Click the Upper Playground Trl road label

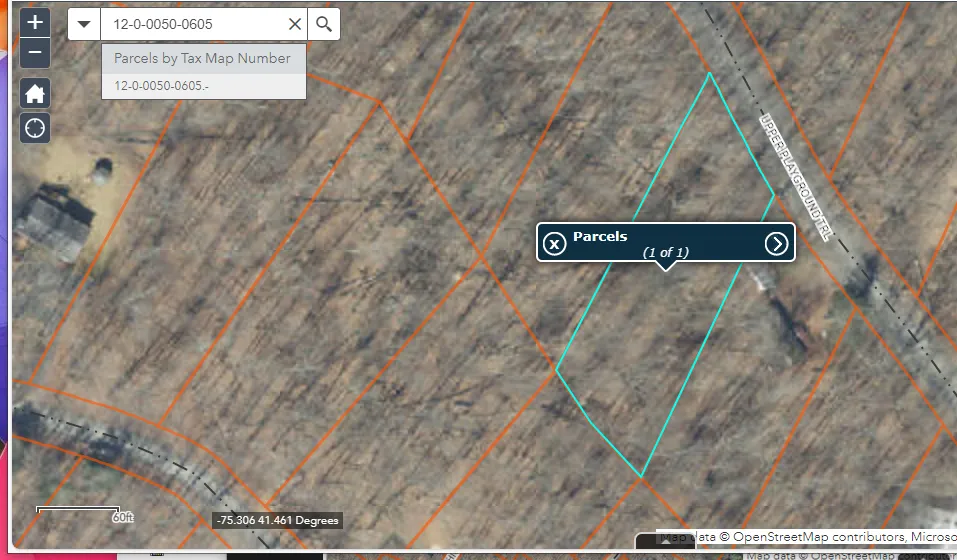click(x=795, y=176)
